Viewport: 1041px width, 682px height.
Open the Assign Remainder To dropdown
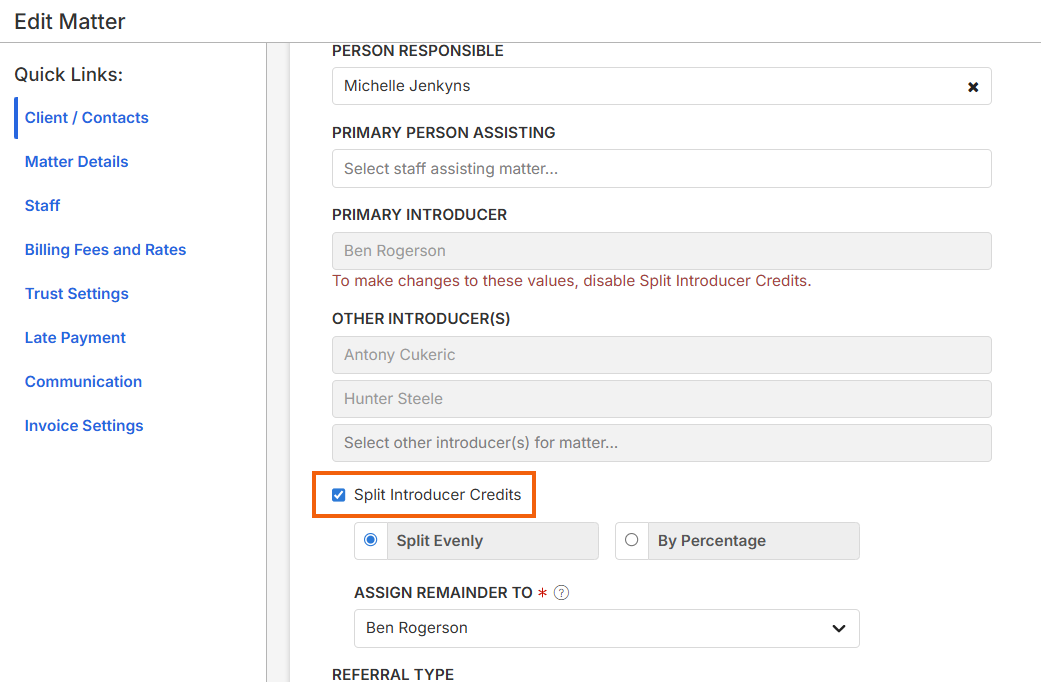tap(606, 628)
